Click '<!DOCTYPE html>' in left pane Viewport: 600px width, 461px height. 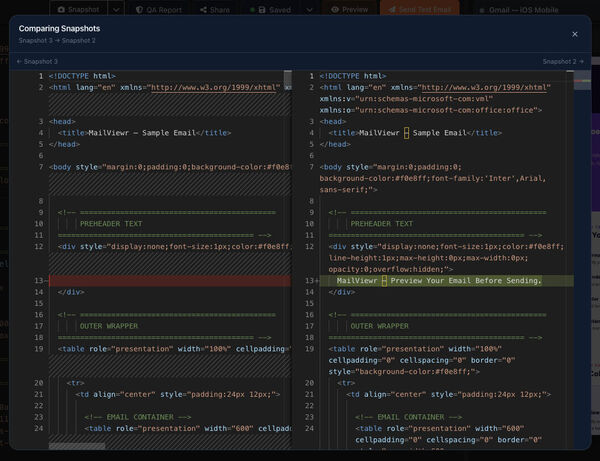click(x=82, y=76)
